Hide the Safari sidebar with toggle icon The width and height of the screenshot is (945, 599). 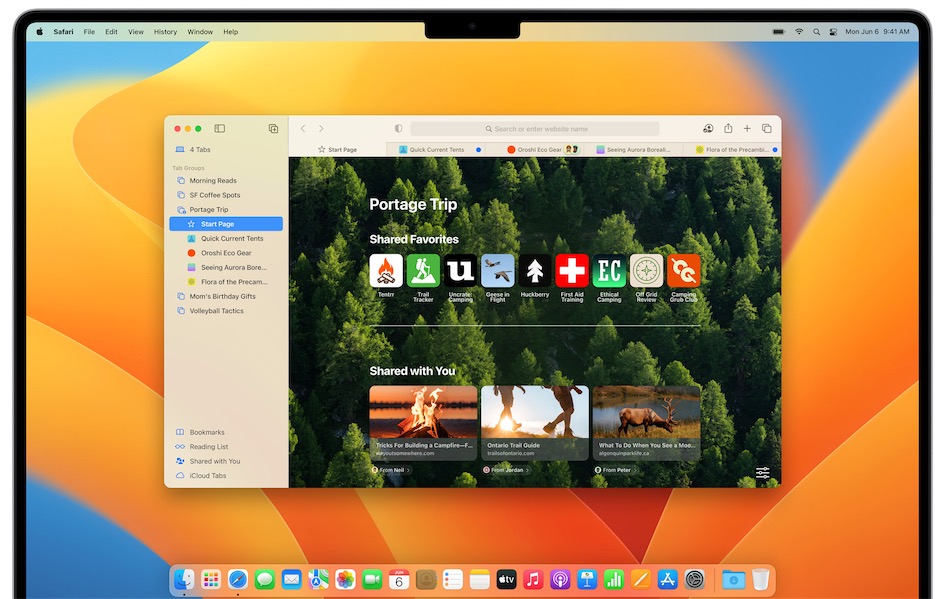[x=219, y=128]
